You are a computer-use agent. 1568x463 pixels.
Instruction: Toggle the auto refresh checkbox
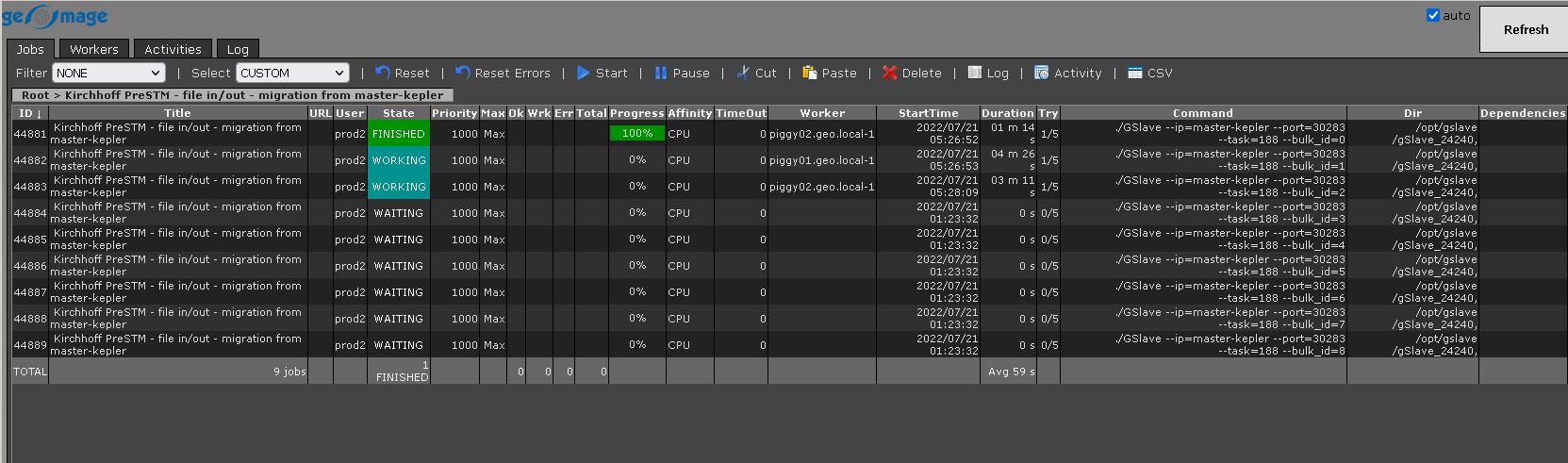(x=1433, y=15)
